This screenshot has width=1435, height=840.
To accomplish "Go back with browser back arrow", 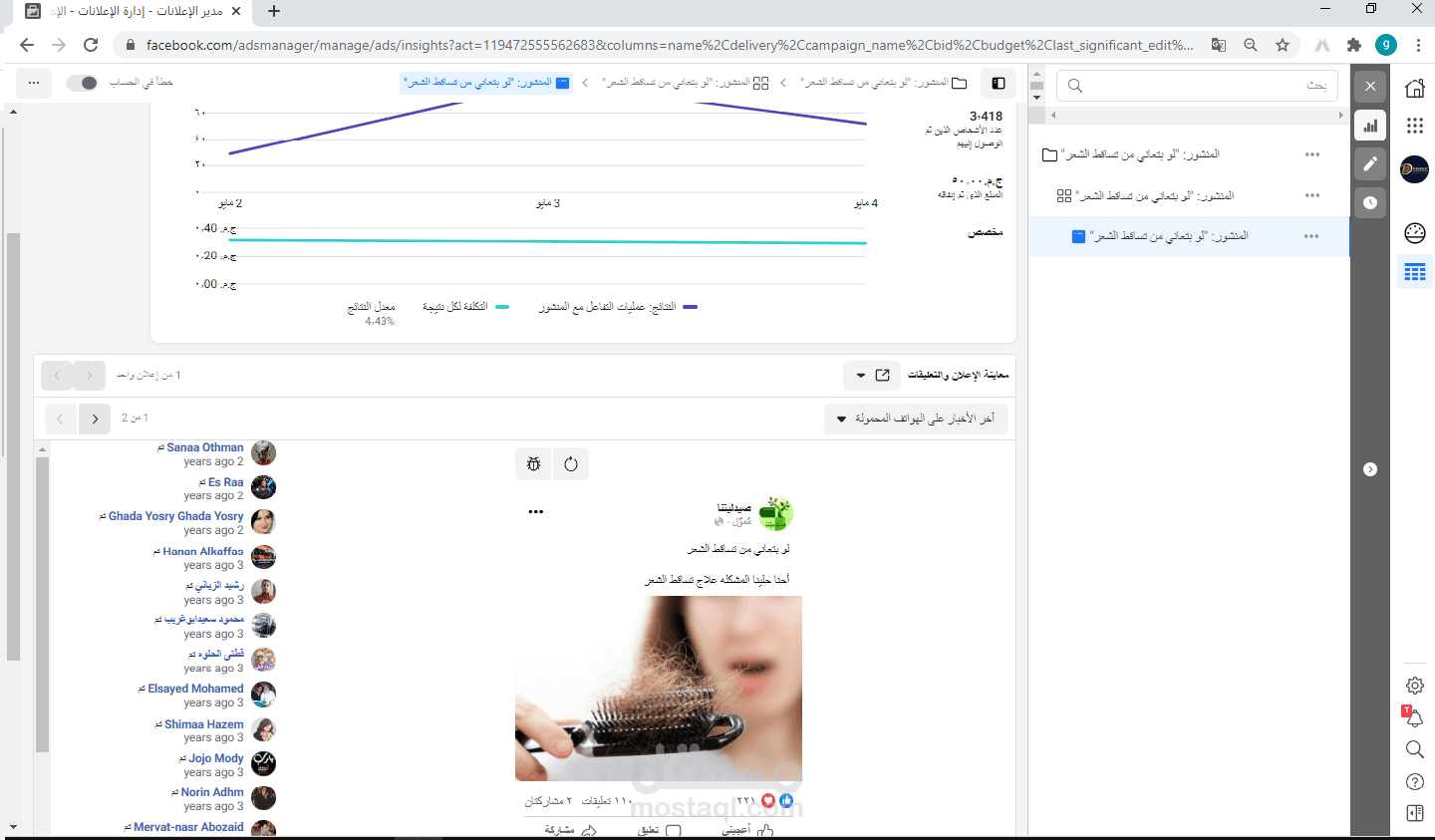I will [x=27, y=45].
